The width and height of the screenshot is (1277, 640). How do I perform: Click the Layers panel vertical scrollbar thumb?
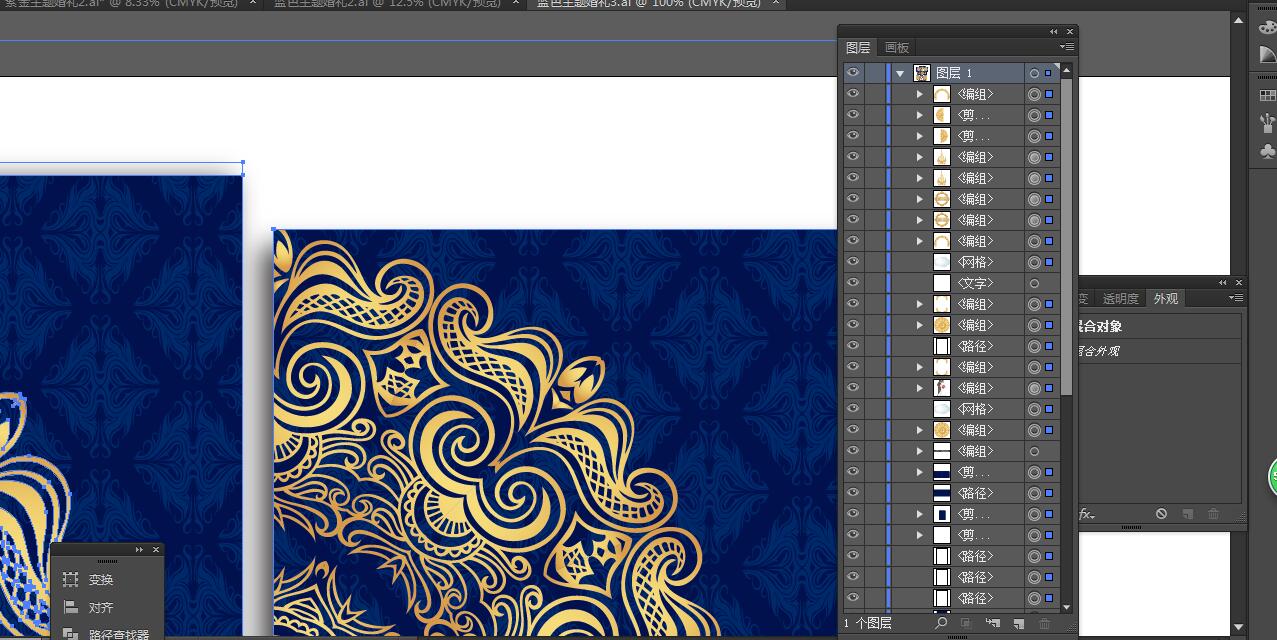click(1066, 236)
